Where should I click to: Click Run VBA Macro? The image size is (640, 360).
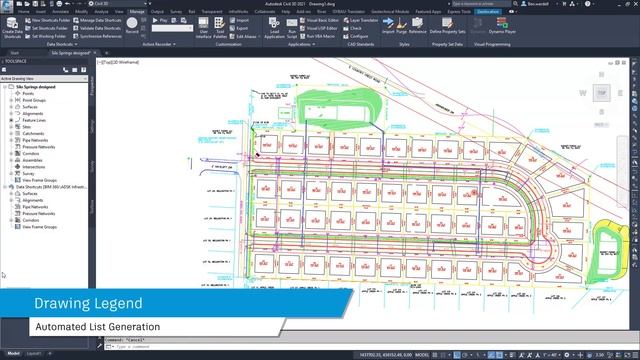click(317, 36)
